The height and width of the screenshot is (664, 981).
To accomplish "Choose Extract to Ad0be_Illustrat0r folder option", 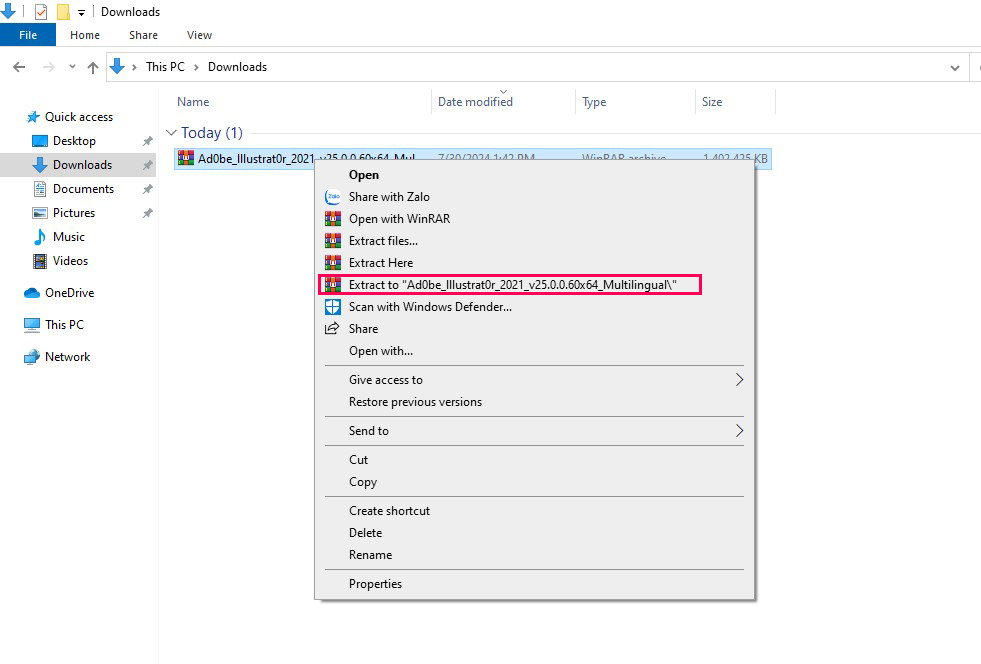I will coord(512,285).
